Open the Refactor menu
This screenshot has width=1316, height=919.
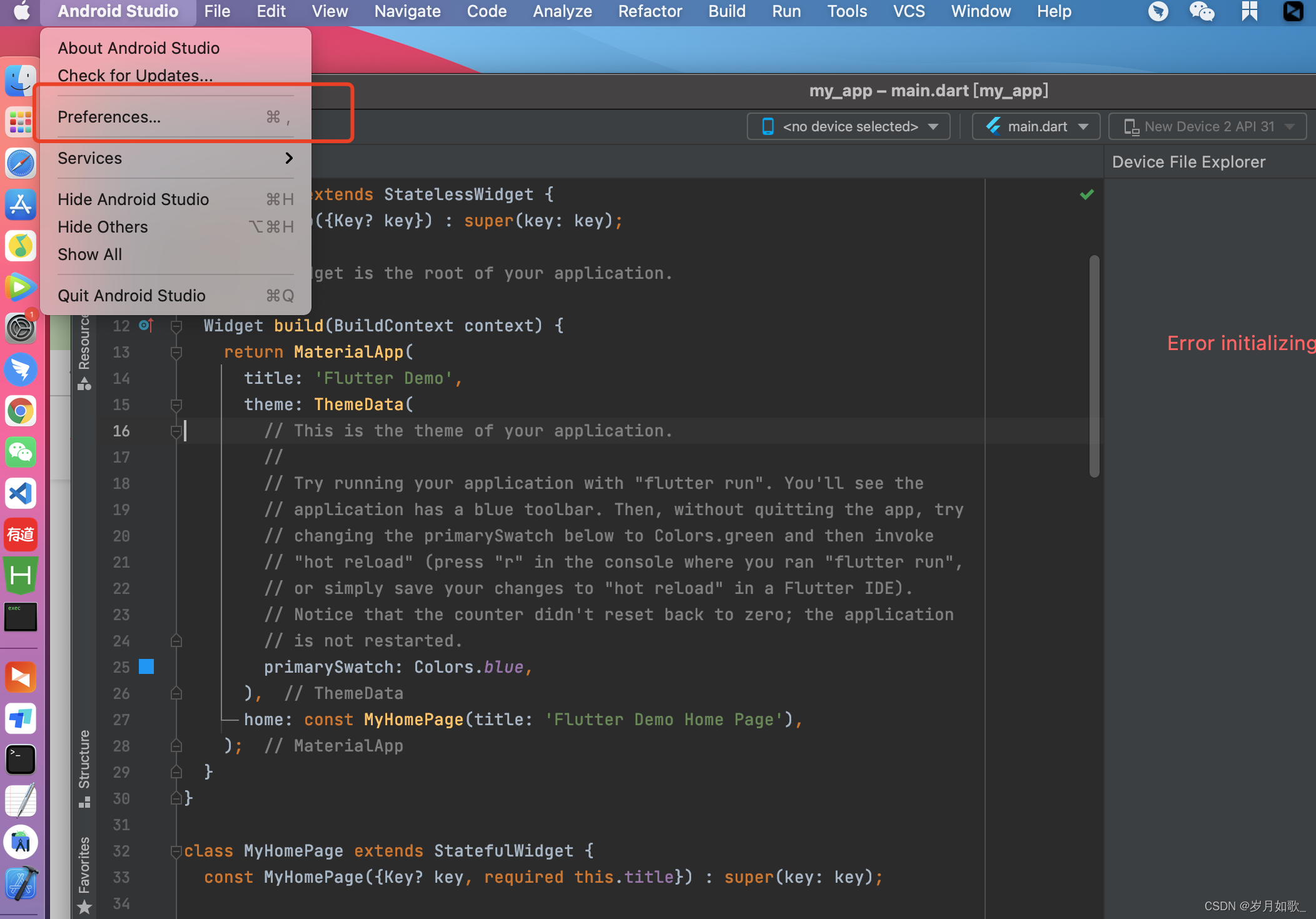point(650,11)
